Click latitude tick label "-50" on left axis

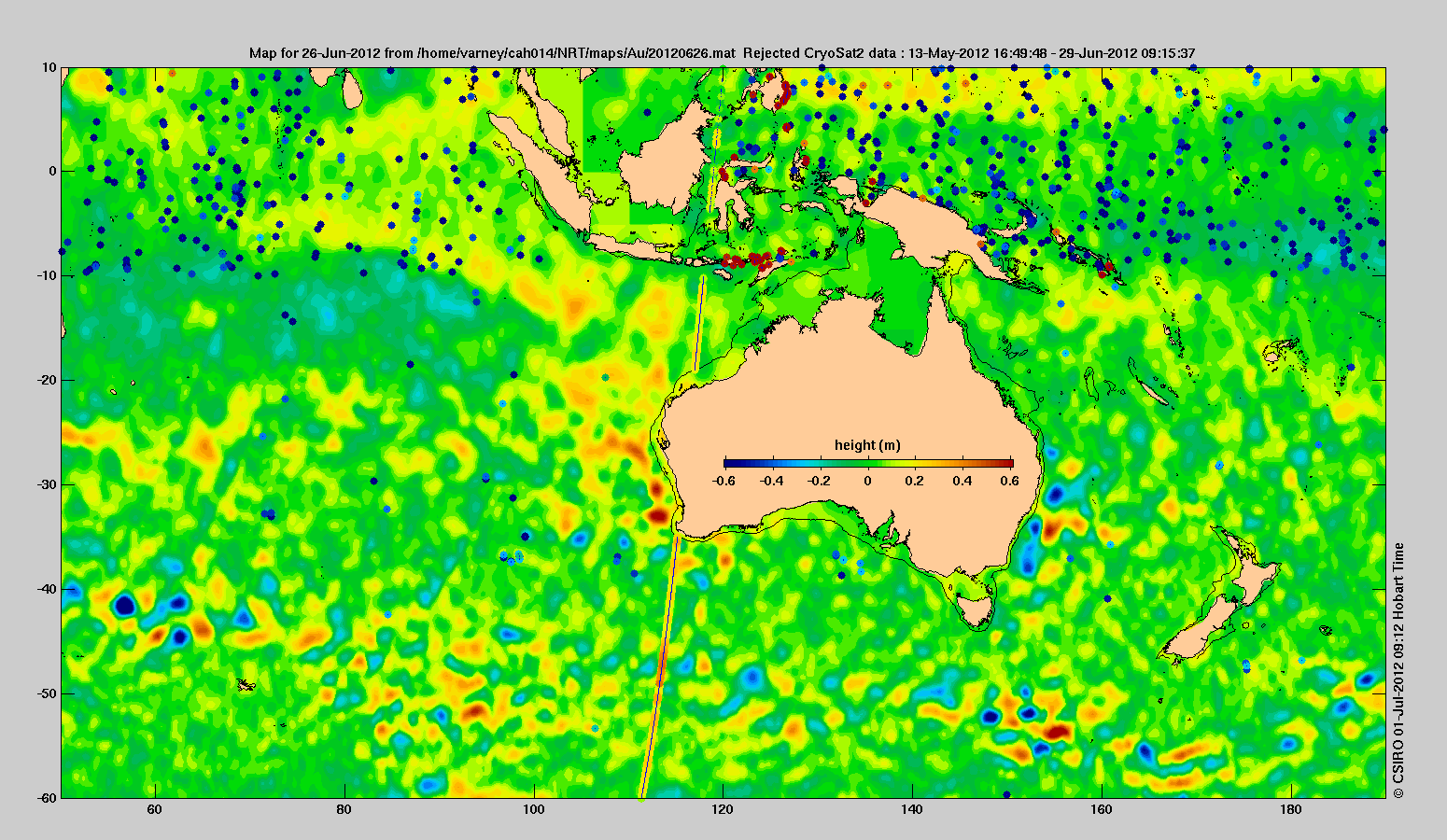(47, 694)
